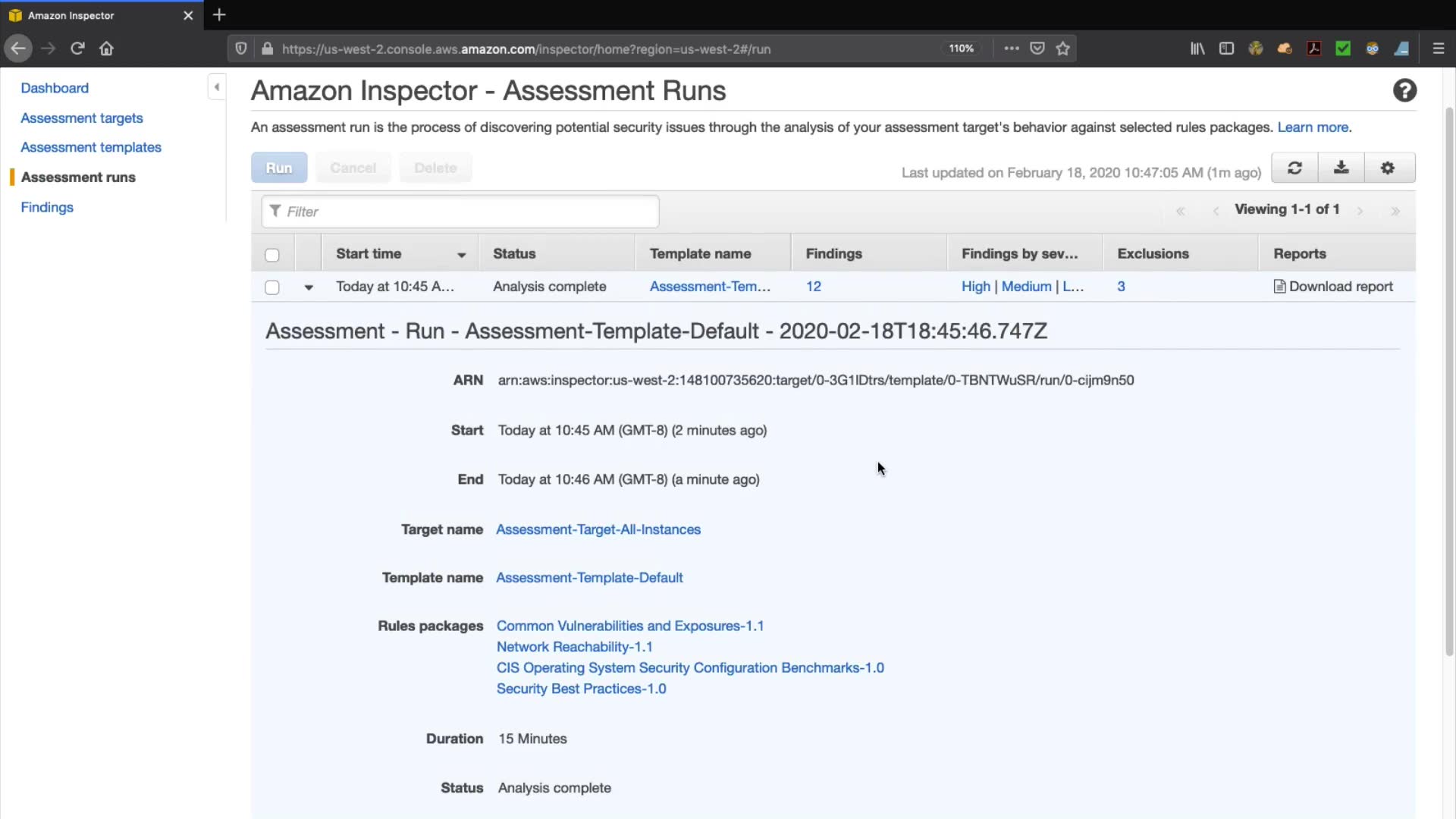1456x819 pixels.
Task: Check the assessment run row checkbox
Action: [x=272, y=287]
